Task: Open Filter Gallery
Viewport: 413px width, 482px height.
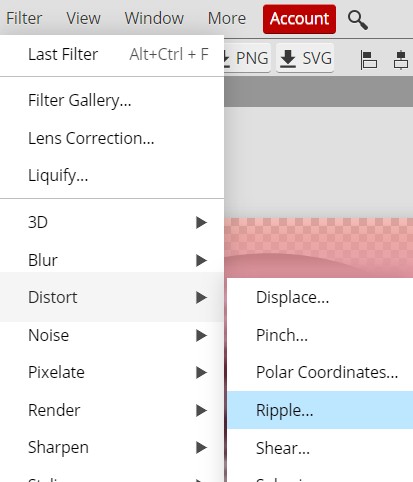Action: pos(112,100)
